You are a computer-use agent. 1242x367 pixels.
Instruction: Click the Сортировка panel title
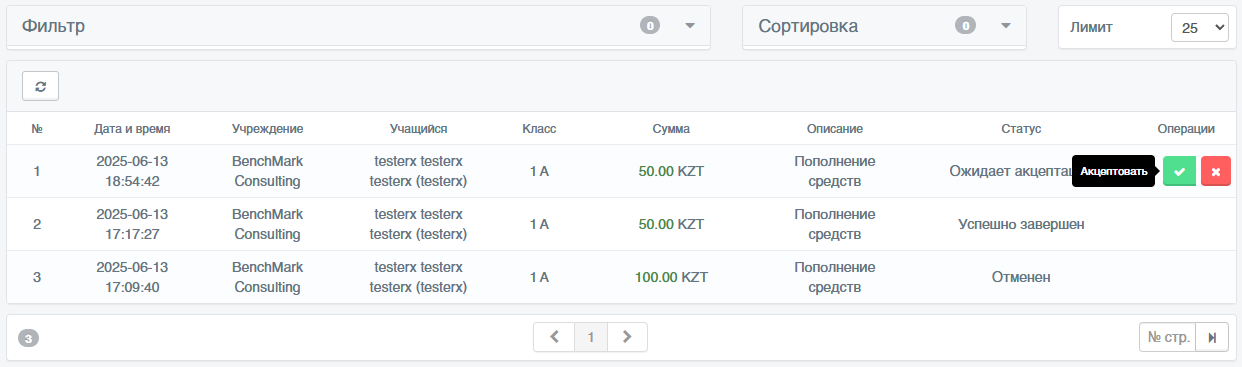[x=808, y=26]
